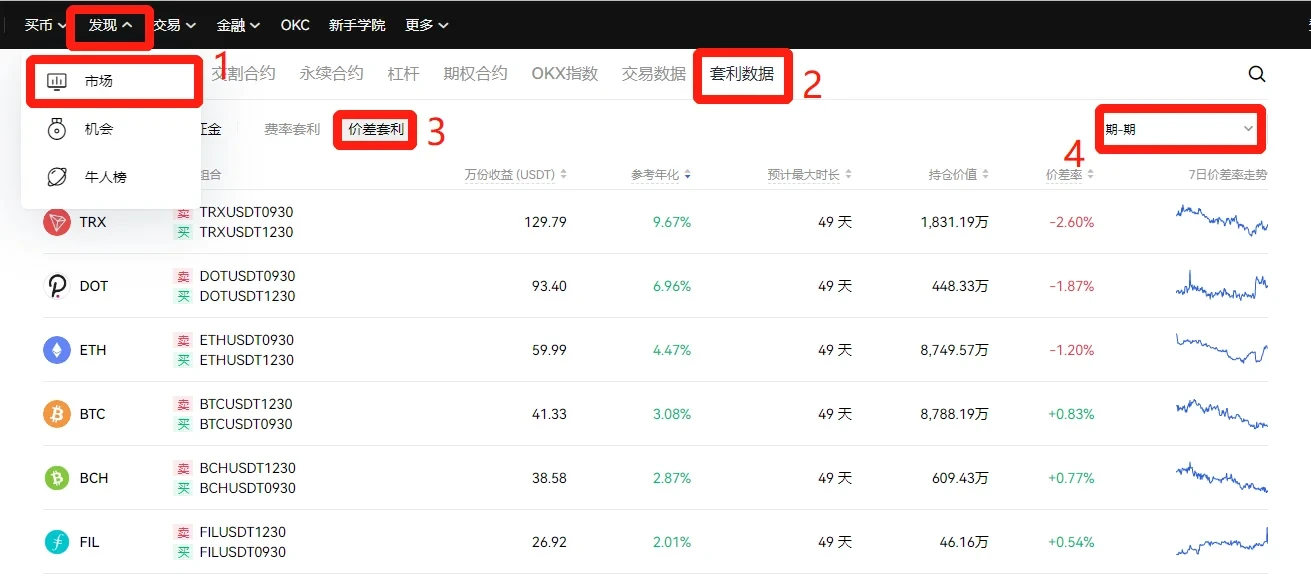The height and width of the screenshot is (584, 1311).
Task: Select the 价差套利 sub-tab
Action: (x=375, y=129)
